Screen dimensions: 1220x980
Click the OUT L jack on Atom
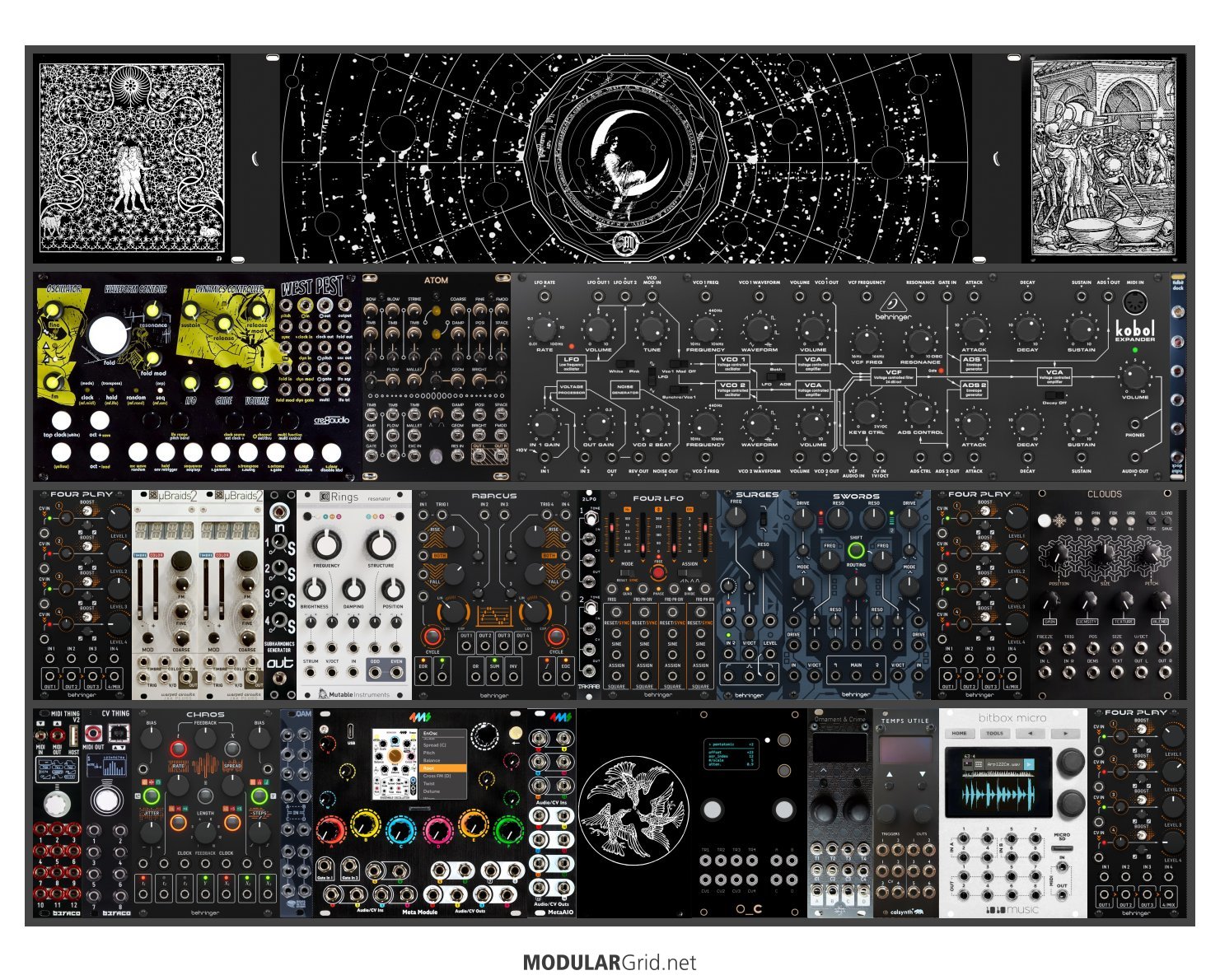(479, 455)
